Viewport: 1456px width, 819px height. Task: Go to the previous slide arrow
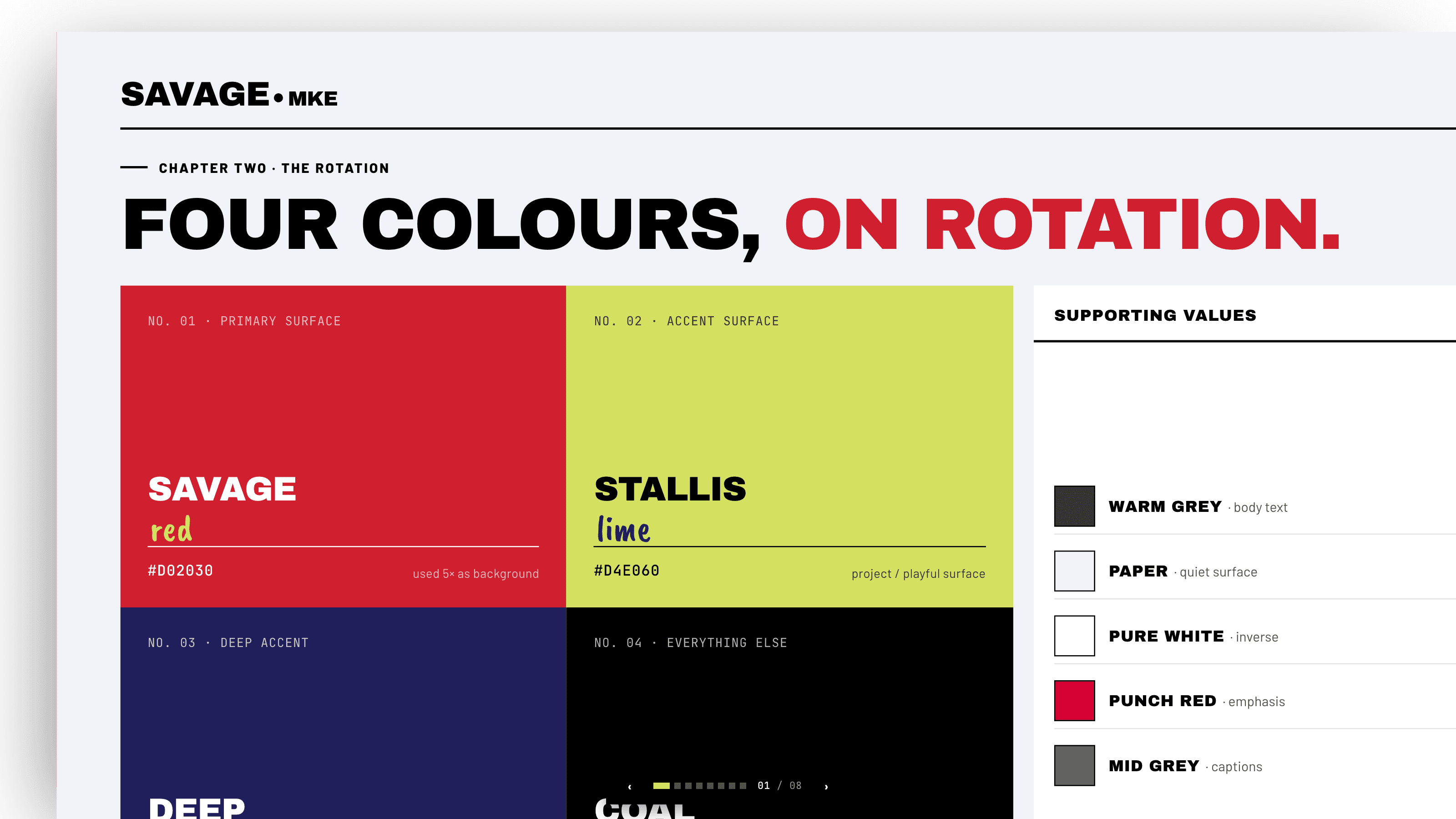[630, 786]
